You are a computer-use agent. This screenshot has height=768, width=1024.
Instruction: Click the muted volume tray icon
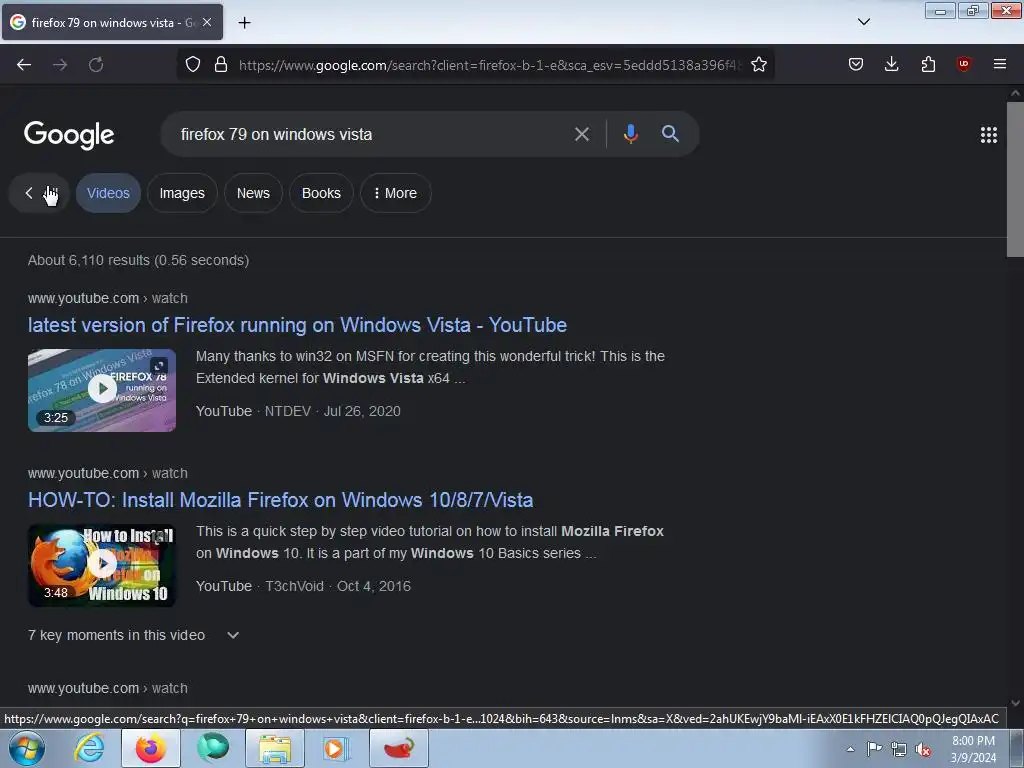coord(923,750)
